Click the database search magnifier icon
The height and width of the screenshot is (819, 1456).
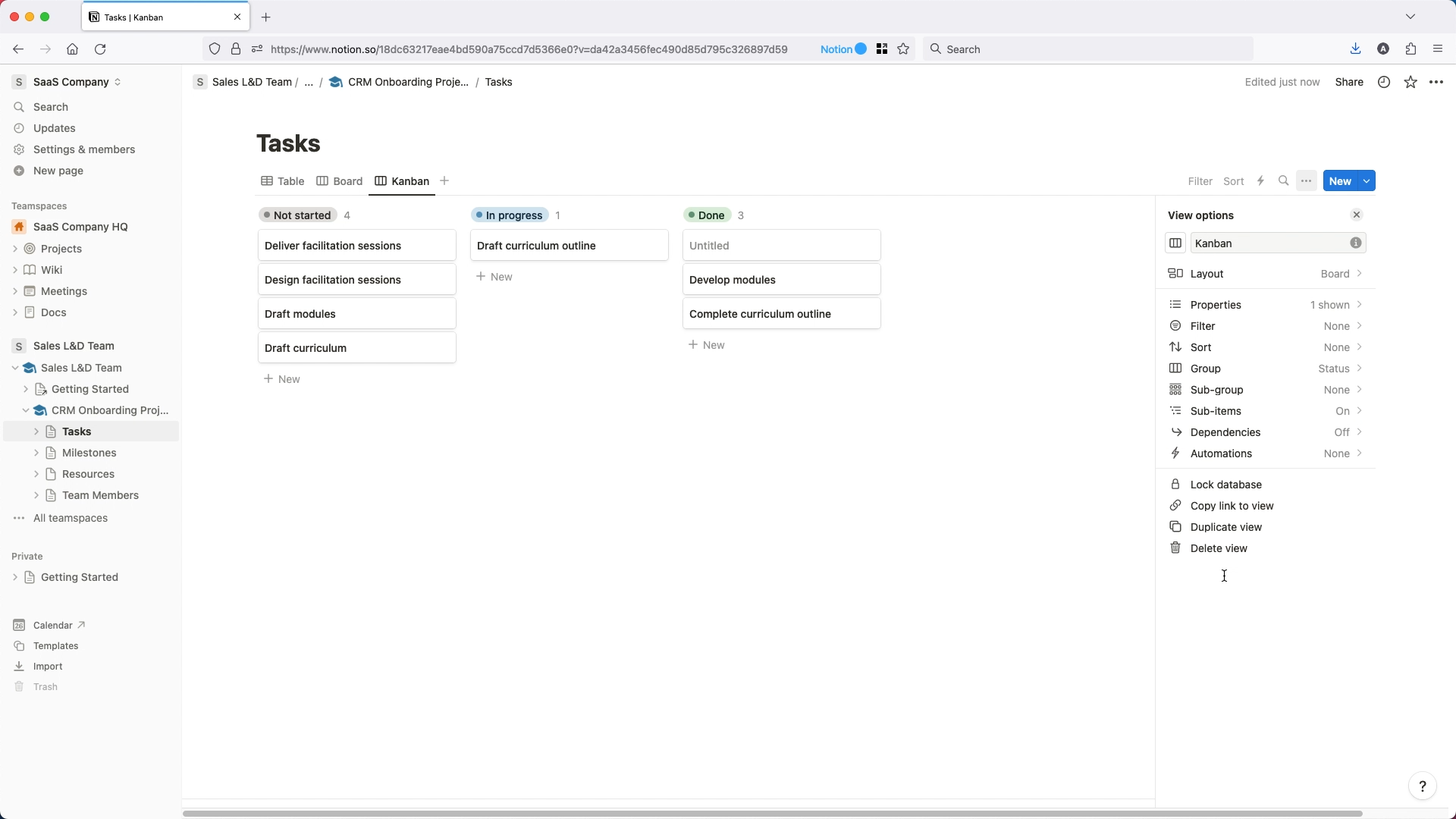pos(1283,181)
